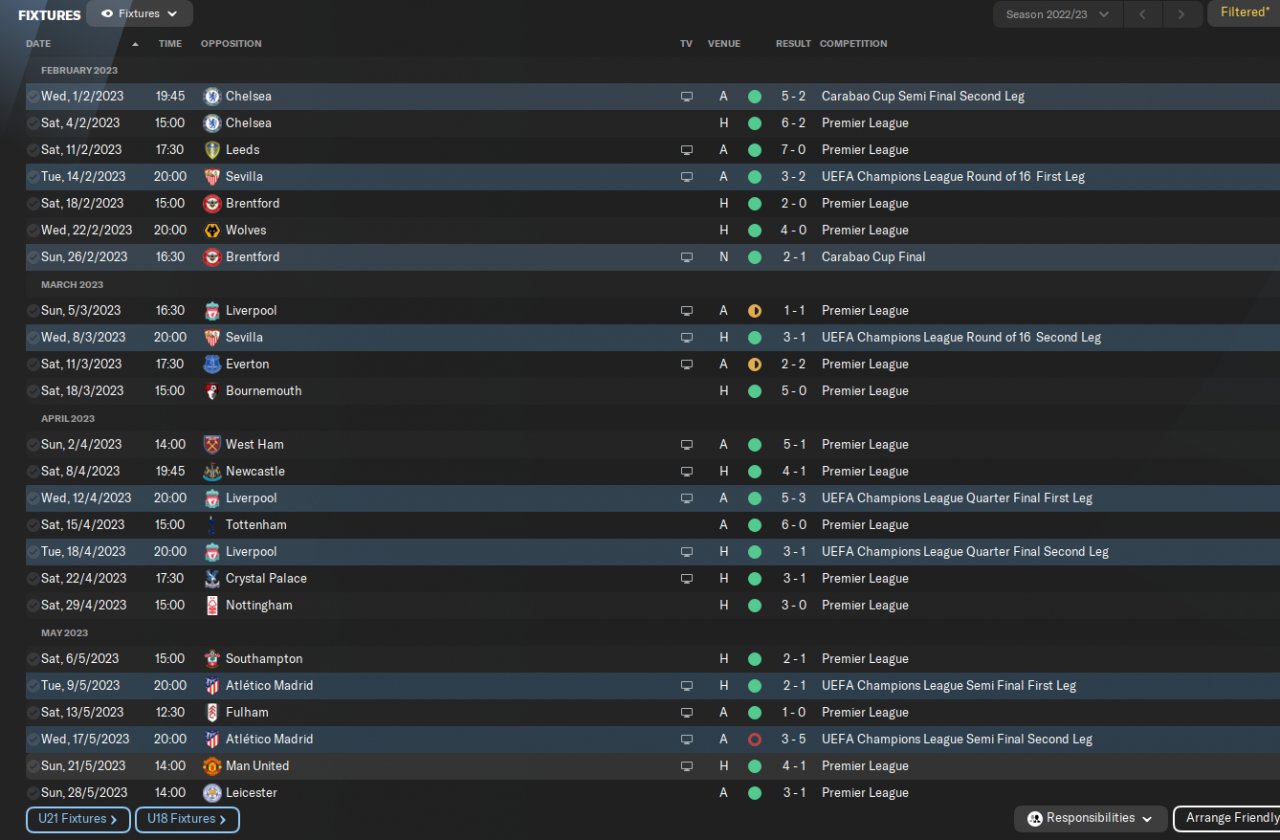Image resolution: width=1280 pixels, height=840 pixels.
Task: Click the UEFA Champions League Quarter Final First Leg text
Action: (957, 498)
